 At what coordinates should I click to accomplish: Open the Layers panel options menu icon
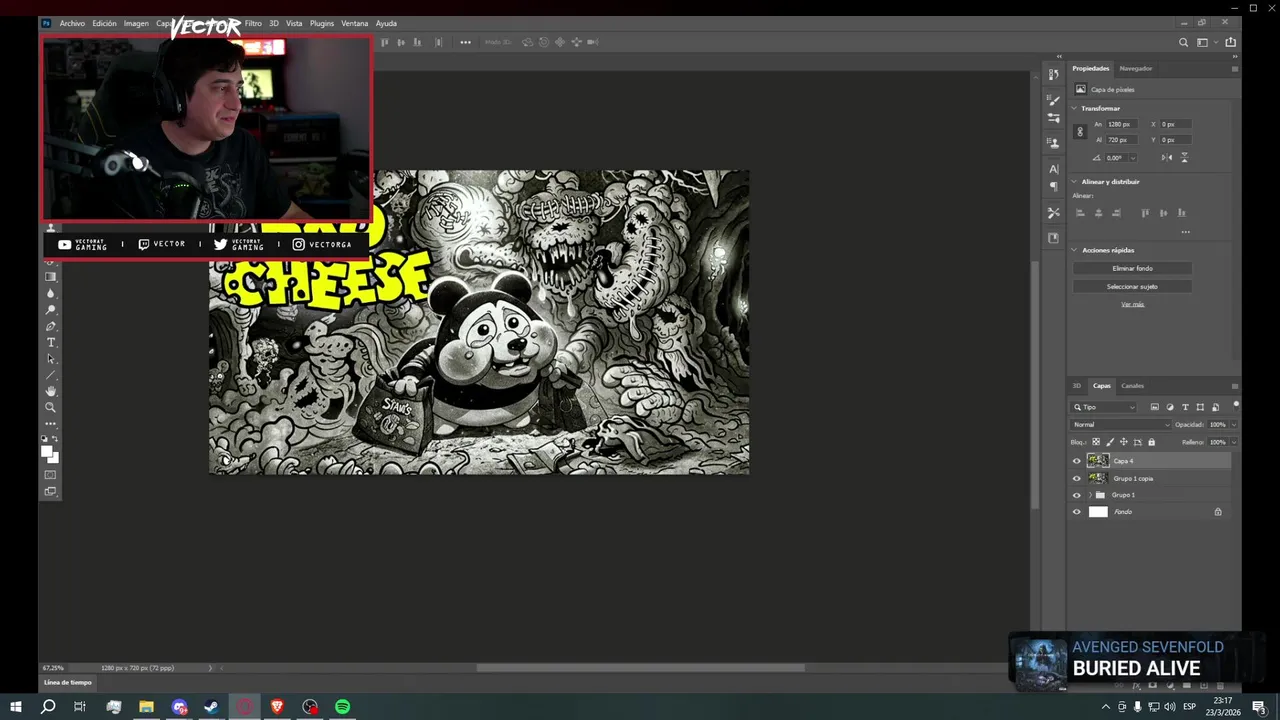1235,386
